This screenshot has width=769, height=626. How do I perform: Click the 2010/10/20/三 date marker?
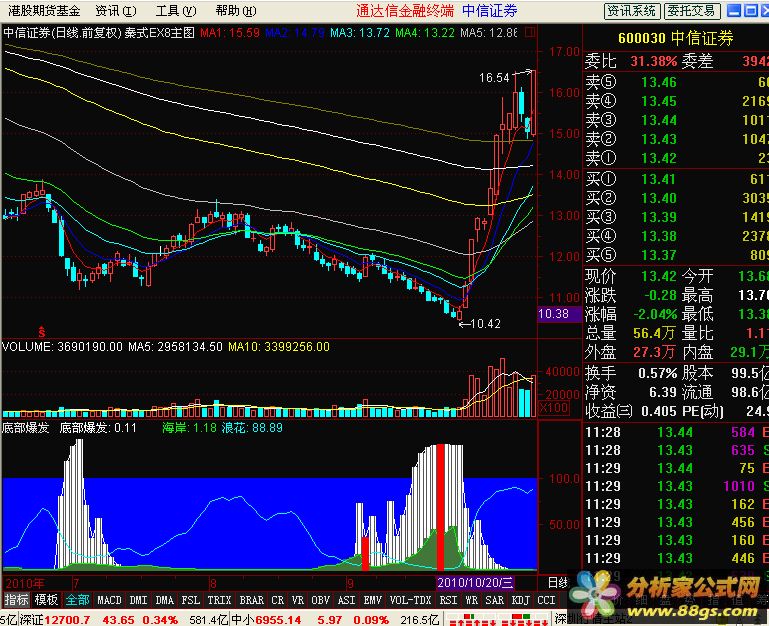pyautogui.click(x=475, y=583)
